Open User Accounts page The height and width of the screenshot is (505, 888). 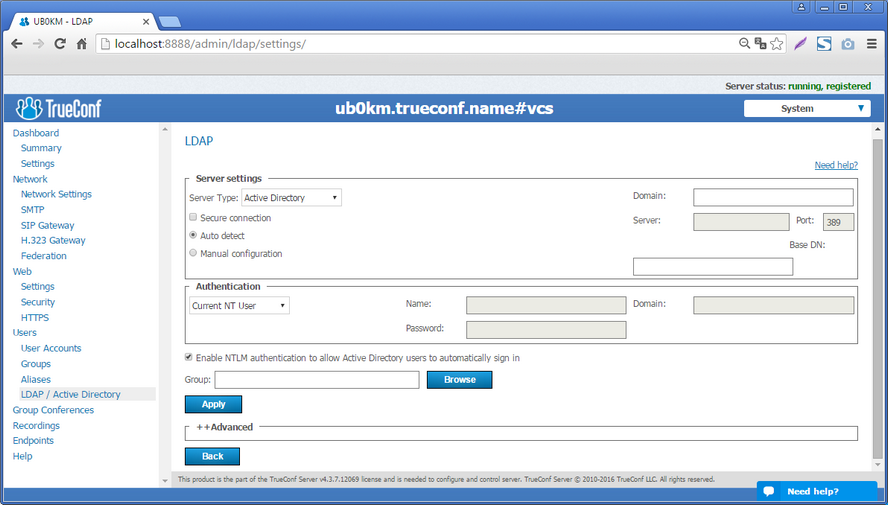pos(51,348)
